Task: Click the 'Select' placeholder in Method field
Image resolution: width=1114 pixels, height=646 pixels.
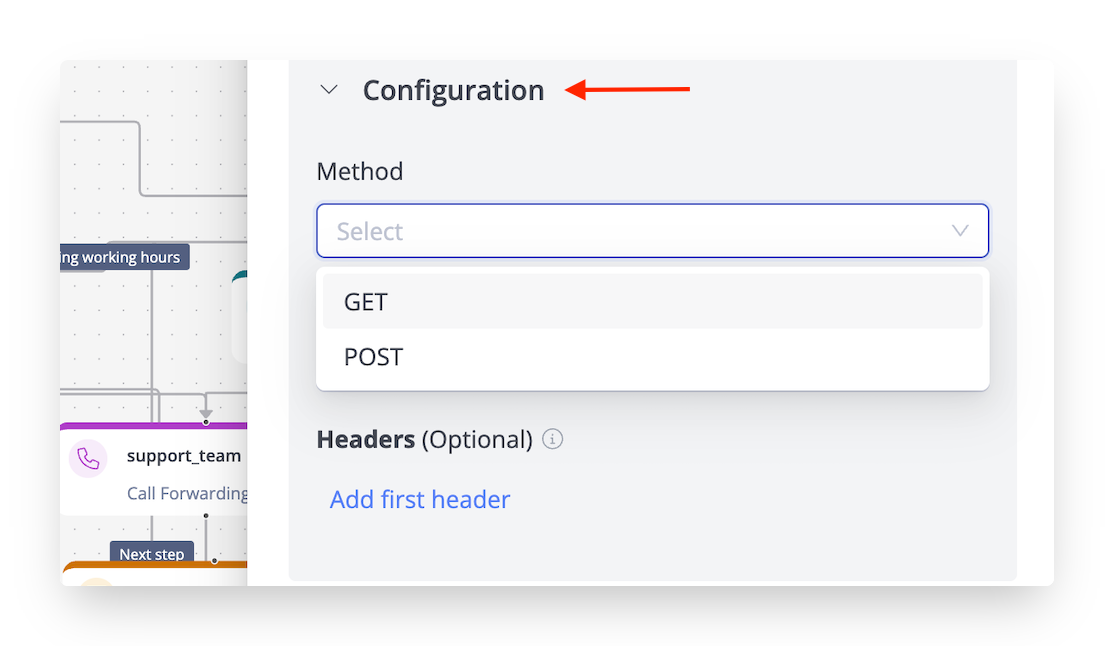Action: pyautogui.click(x=370, y=231)
